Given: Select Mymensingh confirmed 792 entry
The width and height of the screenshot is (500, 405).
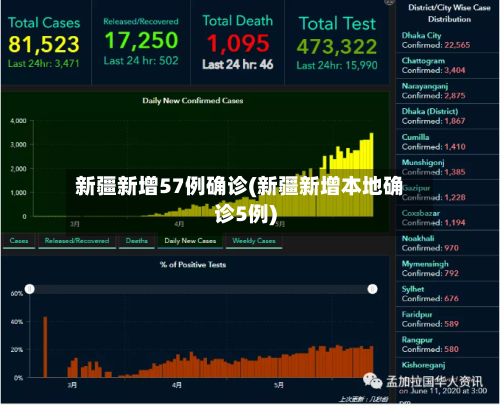Looking at the screenshot, I should click(447, 269).
